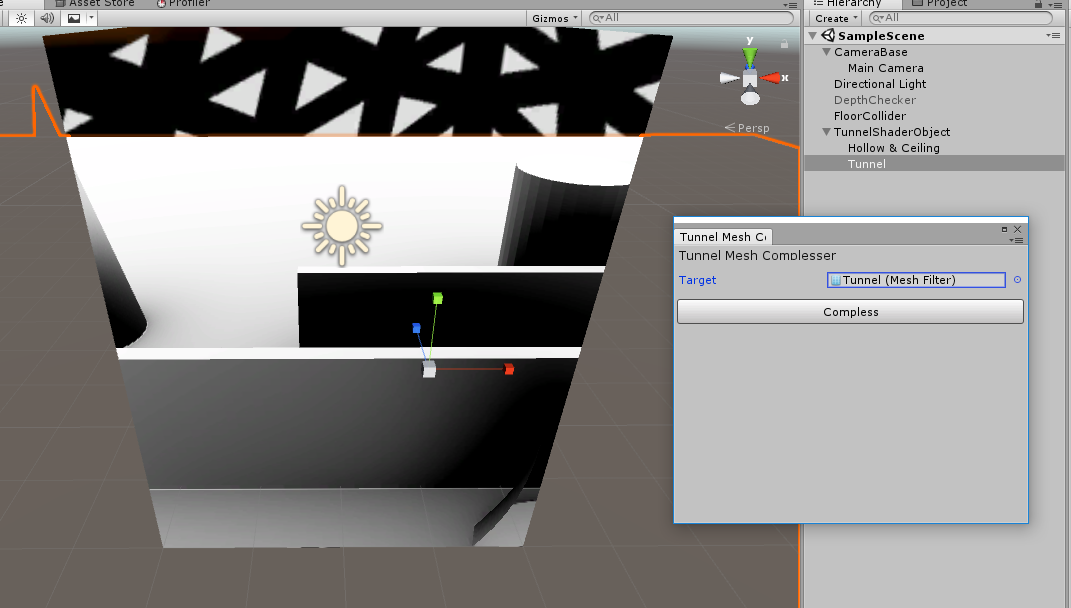
Task: Toggle scene effects image icon
Action: click(x=73, y=18)
